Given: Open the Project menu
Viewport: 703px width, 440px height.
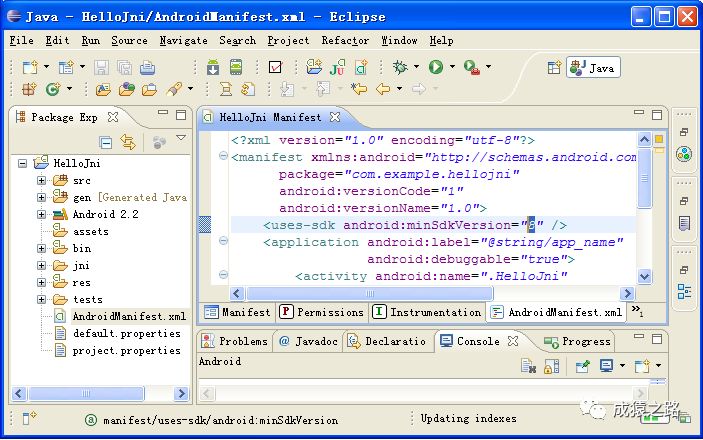Looking at the screenshot, I should (x=288, y=40).
